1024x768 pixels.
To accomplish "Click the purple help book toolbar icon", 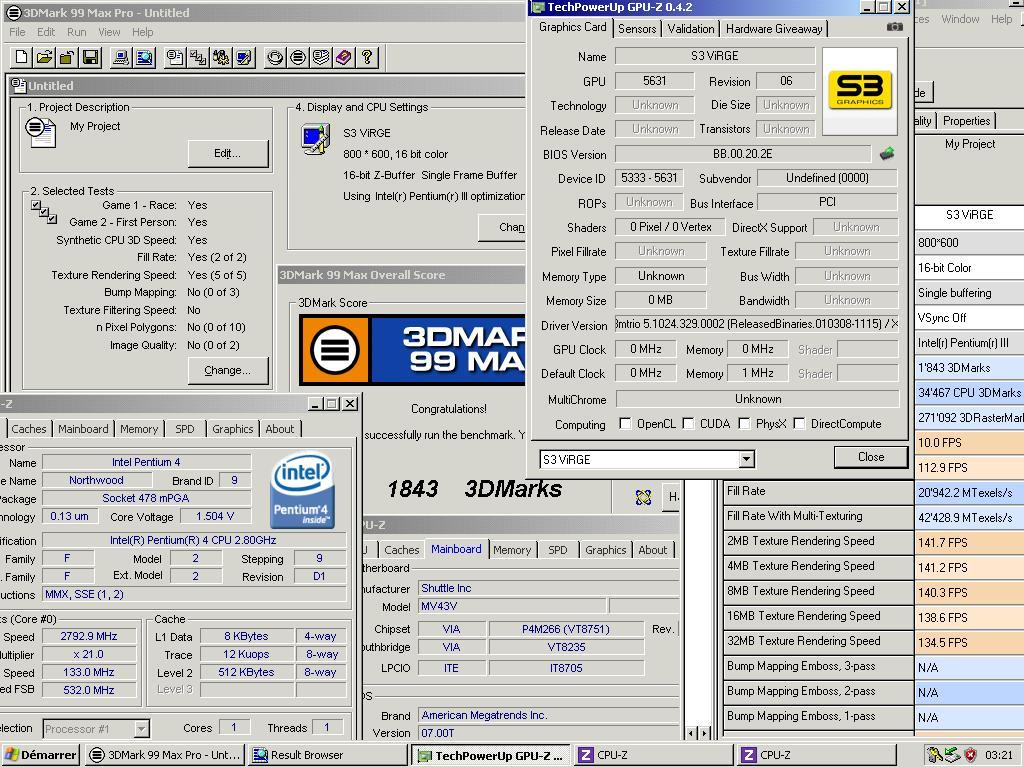I will pos(344,57).
